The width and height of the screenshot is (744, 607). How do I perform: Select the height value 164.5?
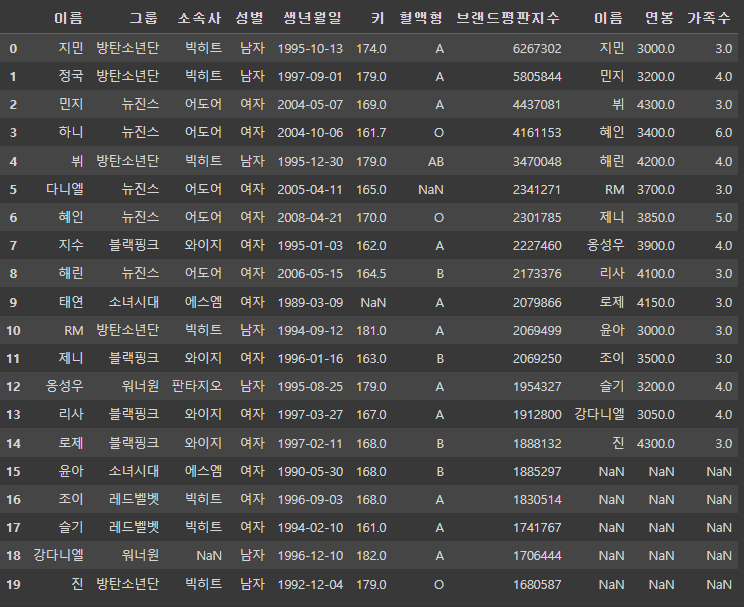point(371,274)
